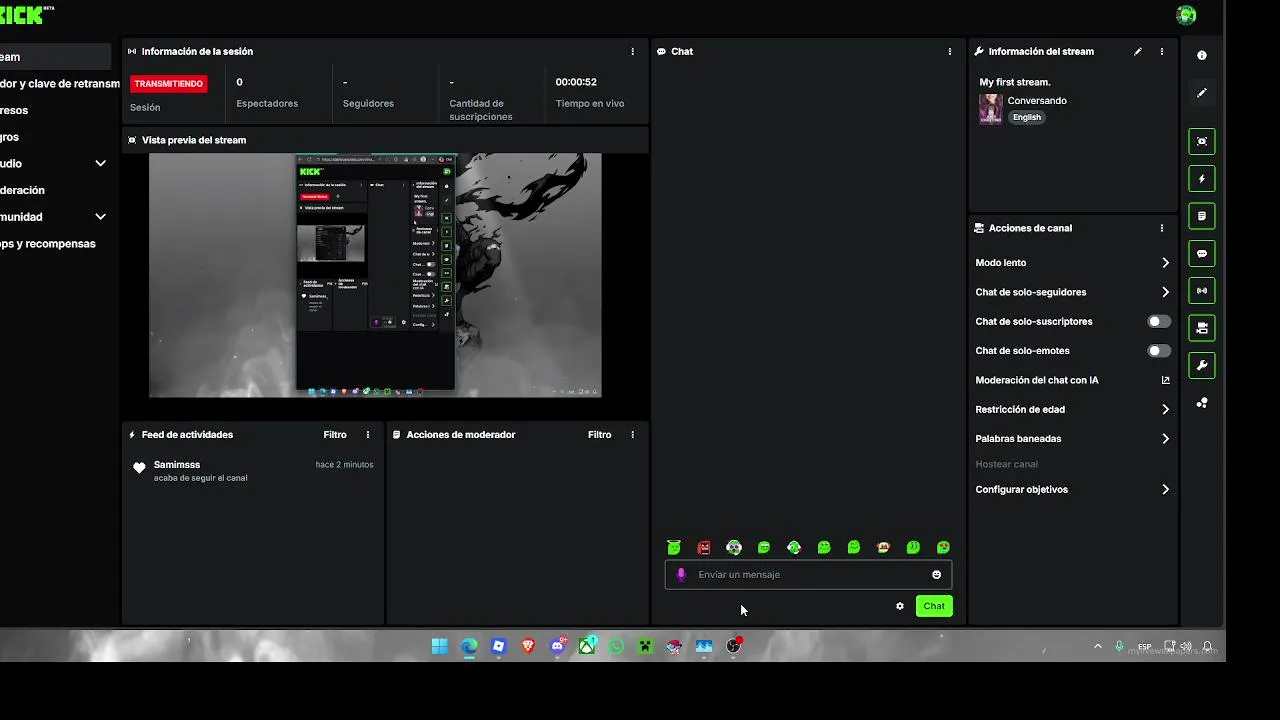Insert the red angry emote

pyautogui.click(x=704, y=548)
